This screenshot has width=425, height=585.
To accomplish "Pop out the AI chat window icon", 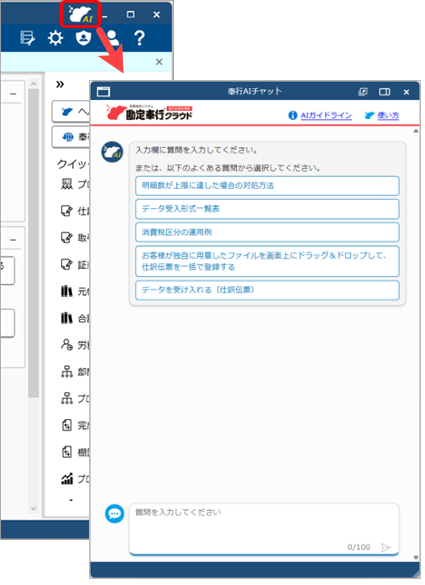I will pyautogui.click(x=363, y=92).
